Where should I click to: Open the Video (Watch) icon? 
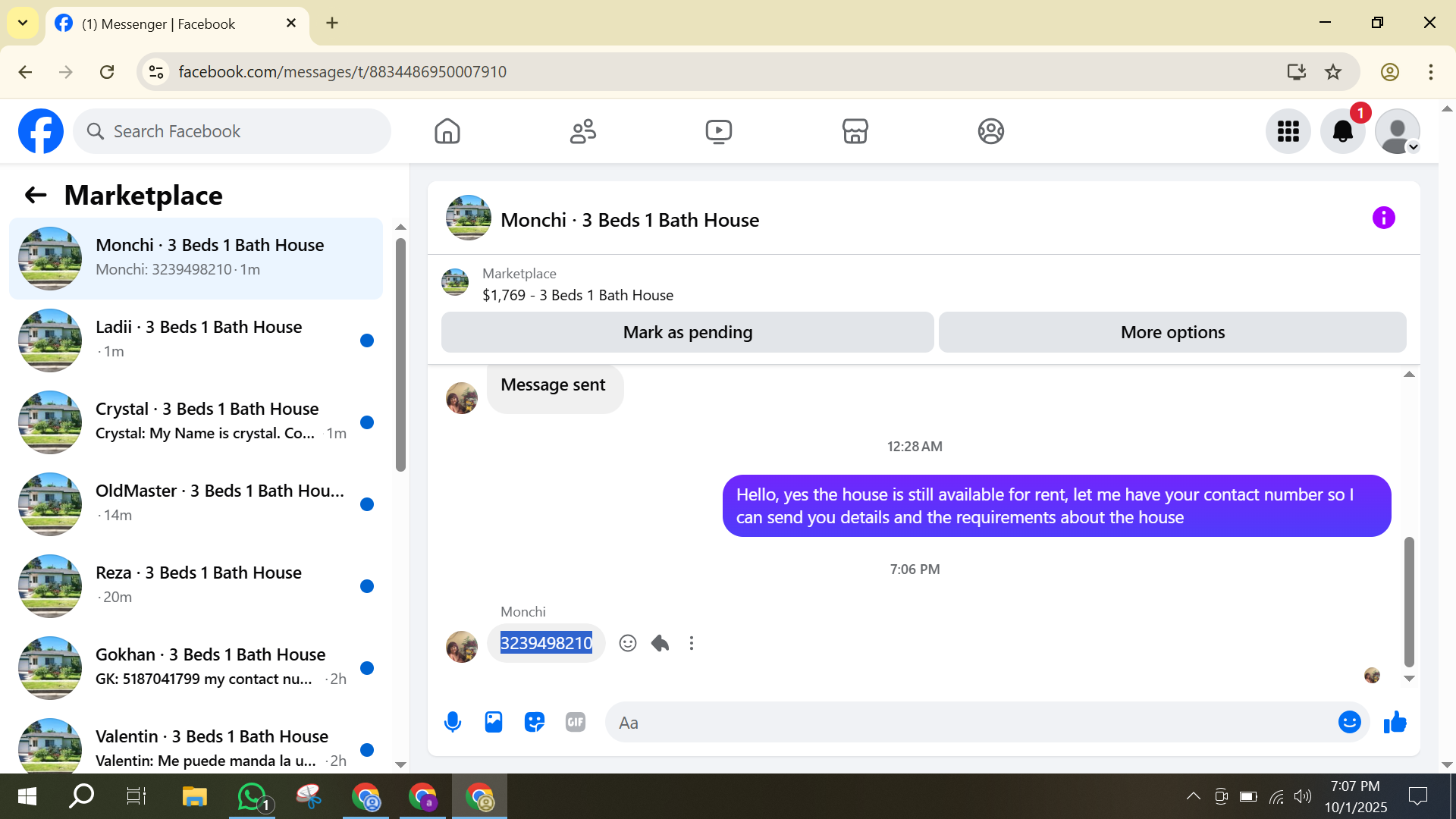(x=719, y=131)
